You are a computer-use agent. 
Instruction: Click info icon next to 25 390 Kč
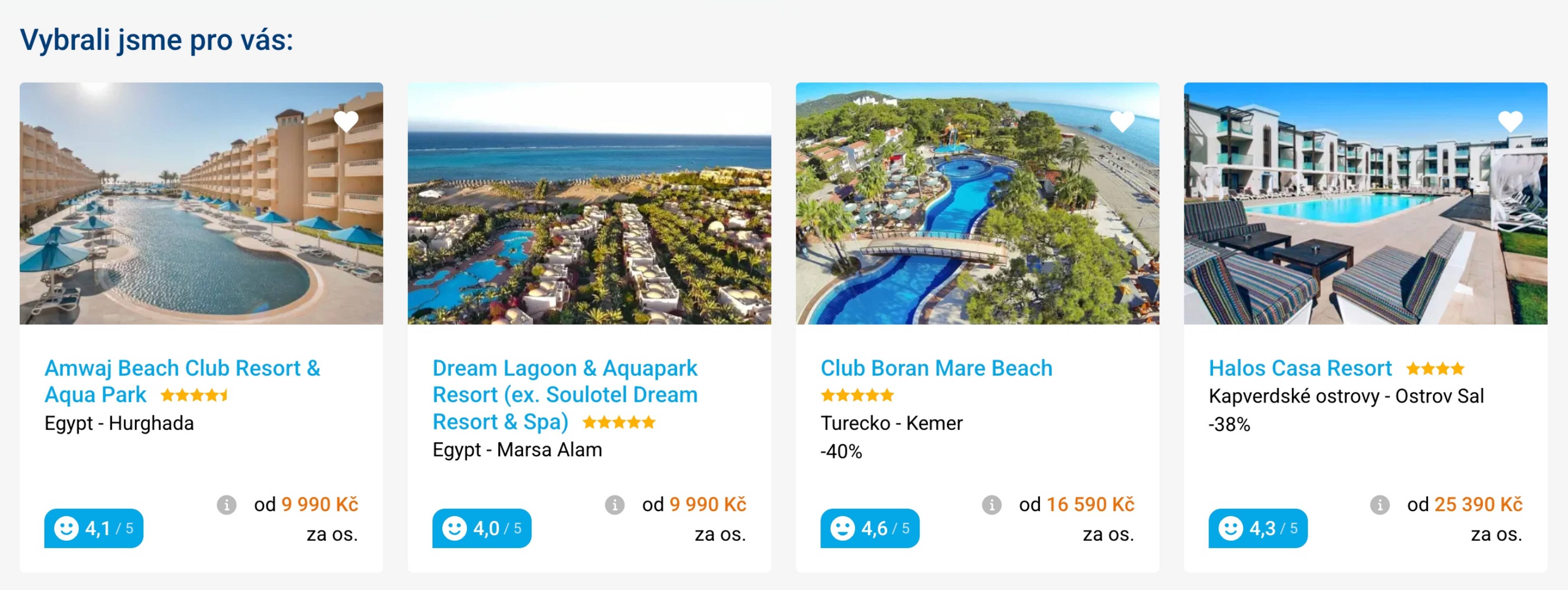pos(1379,505)
